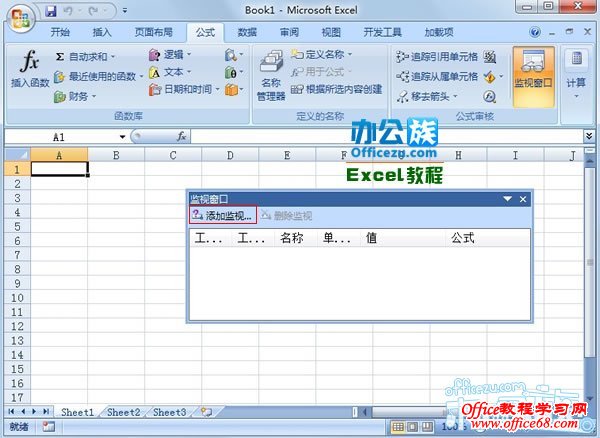The height and width of the screenshot is (438, 600).
Task: Click 追踪引用单元格
Action: [x=437, y=57]
